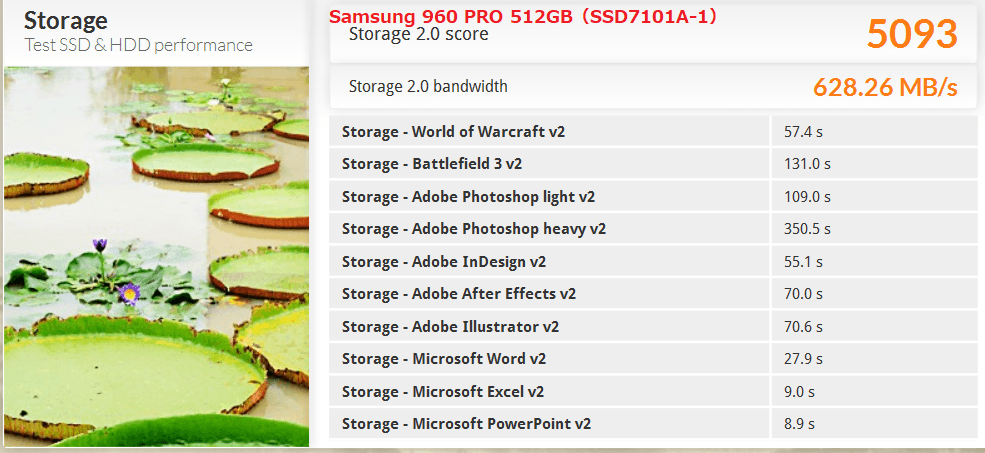This screenshot has width=985, height=453.
Task: Click the Adobe Photoshop light v2 row
Action: click(x=653, y=197)
